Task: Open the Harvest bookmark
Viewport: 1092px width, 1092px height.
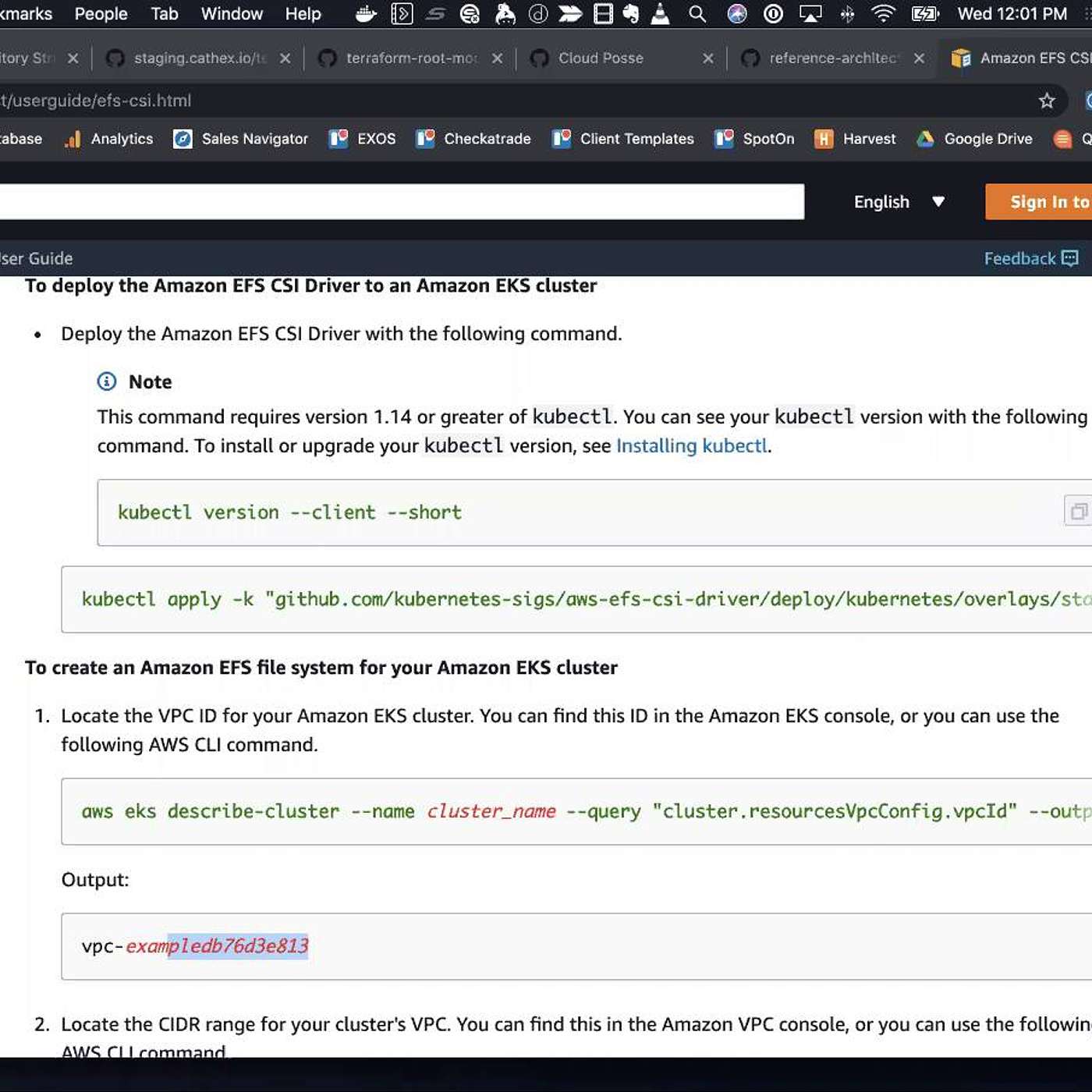Action: click(x=855, y=139)
